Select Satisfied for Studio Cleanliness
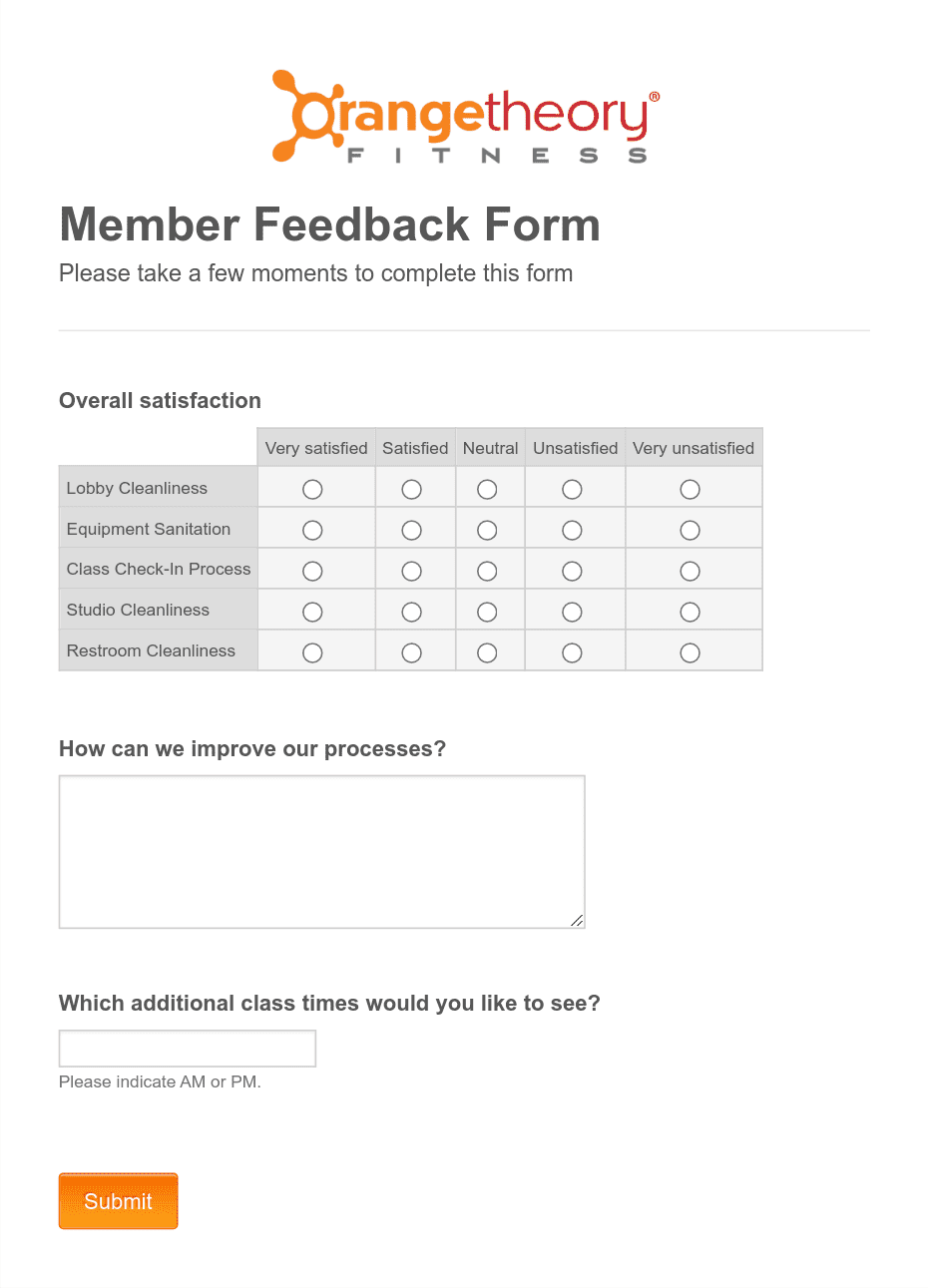The width and height of the screenshot is (928, 1288). 411,611
